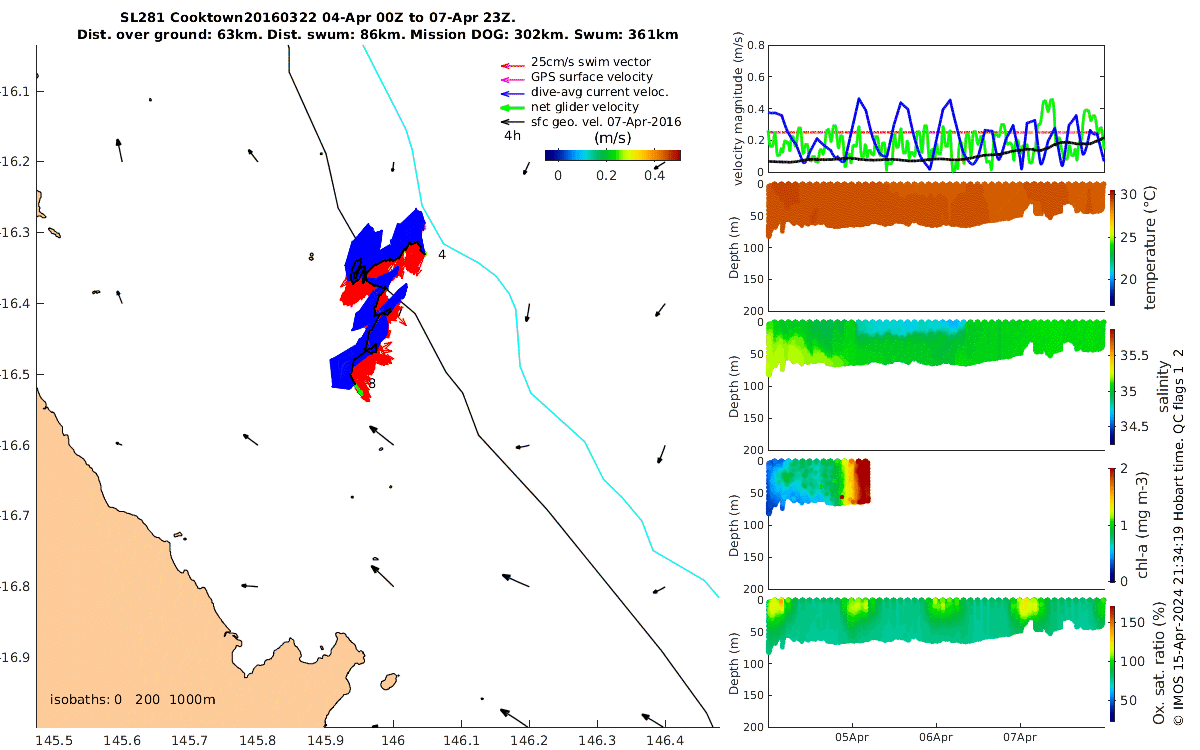Select the 'GPS surface velocity' legend label
Screen dimensions: 1200x750
click(592, 77)
